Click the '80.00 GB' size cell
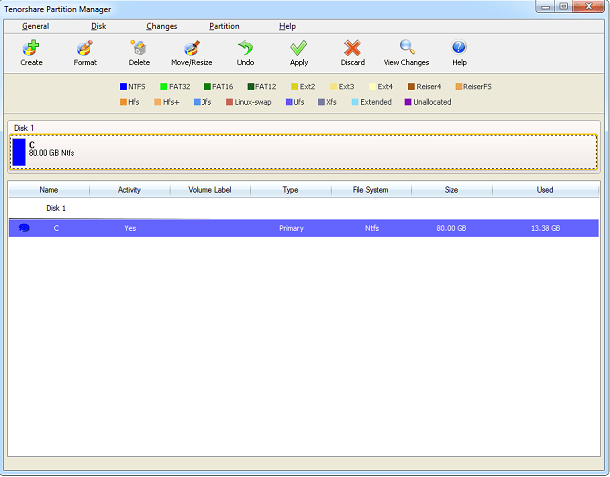610x477 pixels. 451,228
